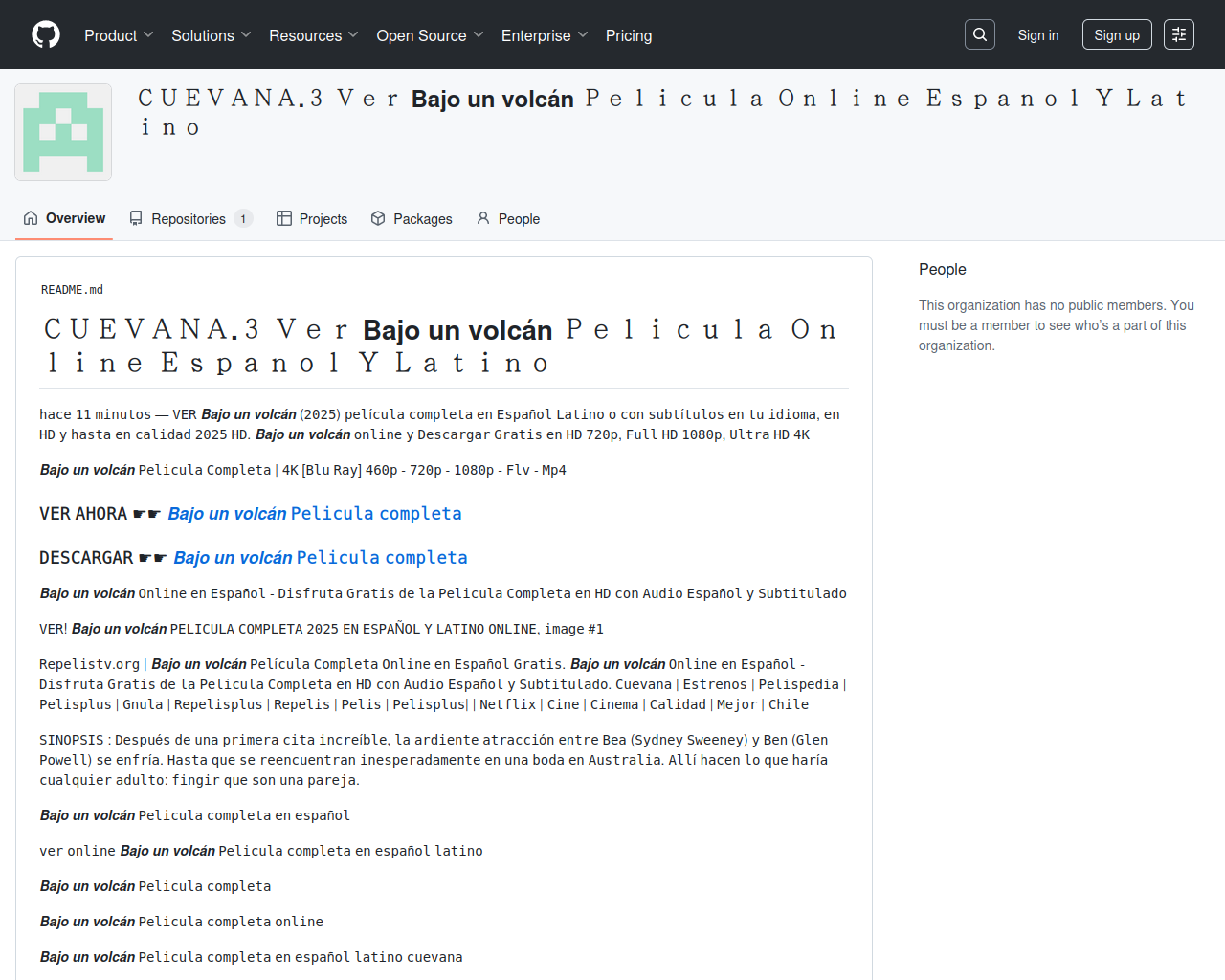The width and height of the screenshot is (1225, 980).
Task: Switch to the Repositories tab
Action: tap(190, 218)
